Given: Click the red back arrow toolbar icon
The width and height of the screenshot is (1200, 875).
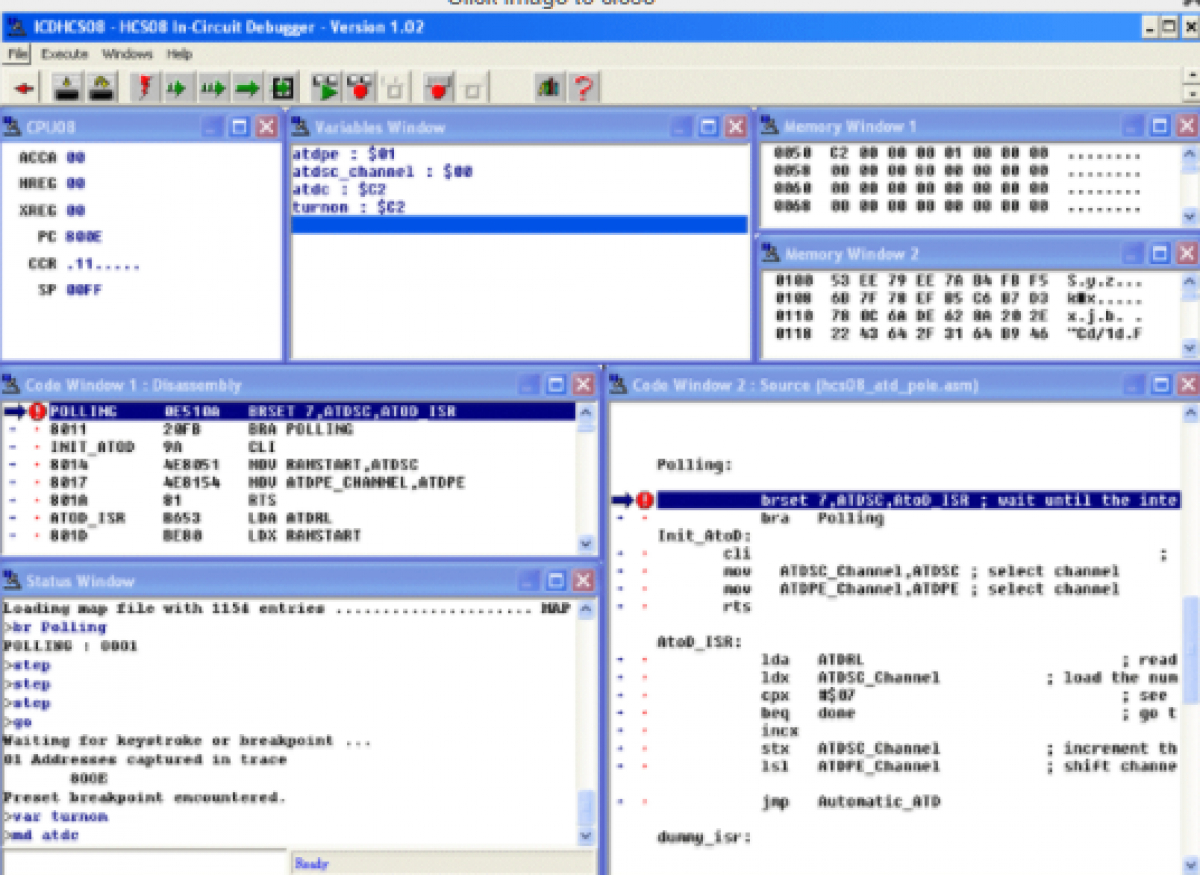Looking at the screenshot, I should [24, 89].
